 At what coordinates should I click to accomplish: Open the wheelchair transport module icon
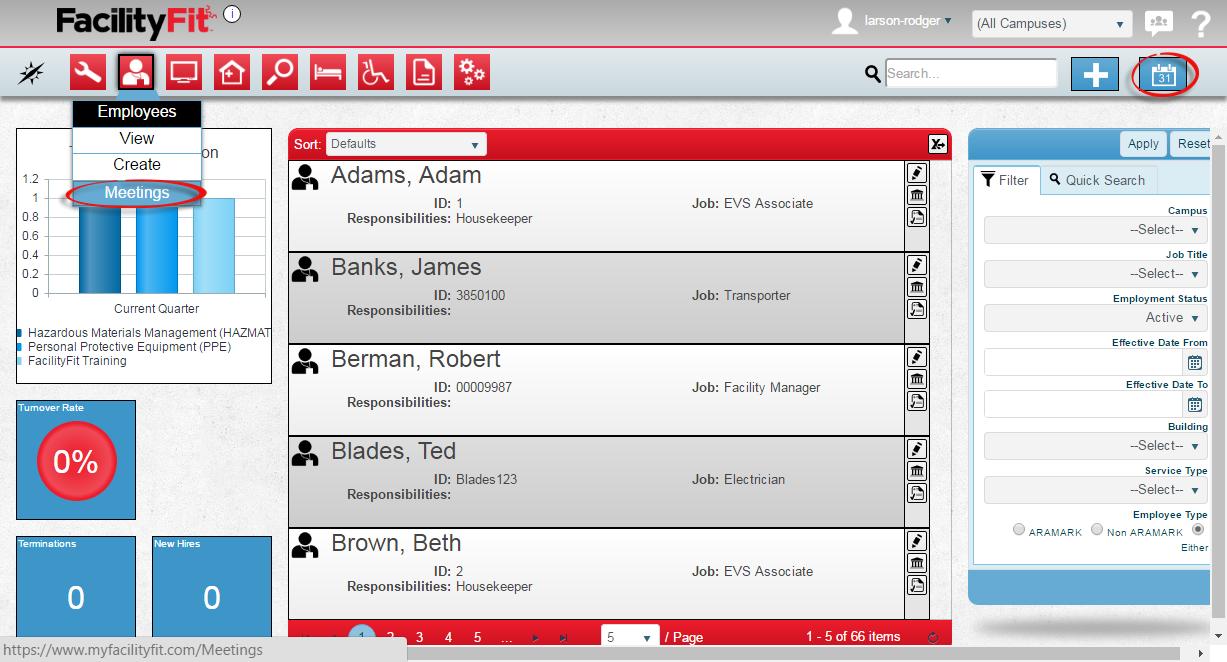376,73
